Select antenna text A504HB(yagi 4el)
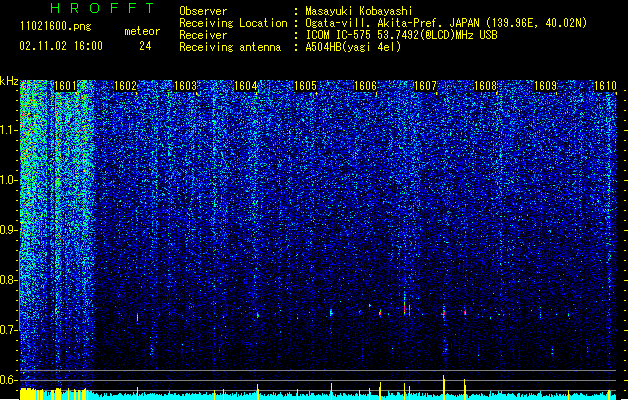The image size is (629, 400). tap(353, 47)
